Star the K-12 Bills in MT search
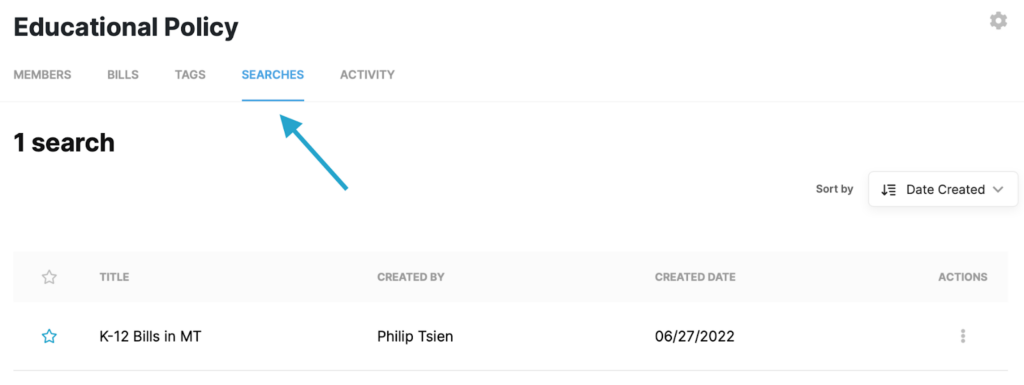This screenshot has width=1024, height=385. coord(49,337)
